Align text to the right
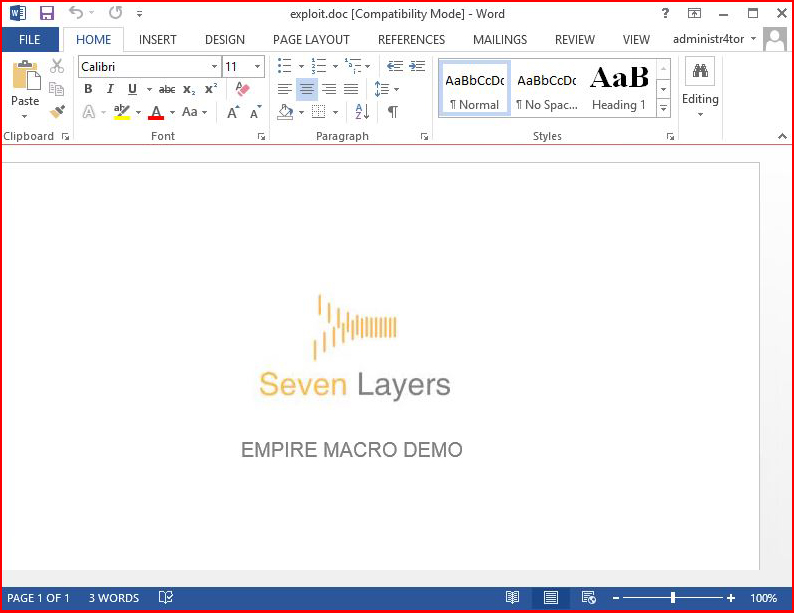The width and height of the screenshot is (794, 613). [329, 90]
